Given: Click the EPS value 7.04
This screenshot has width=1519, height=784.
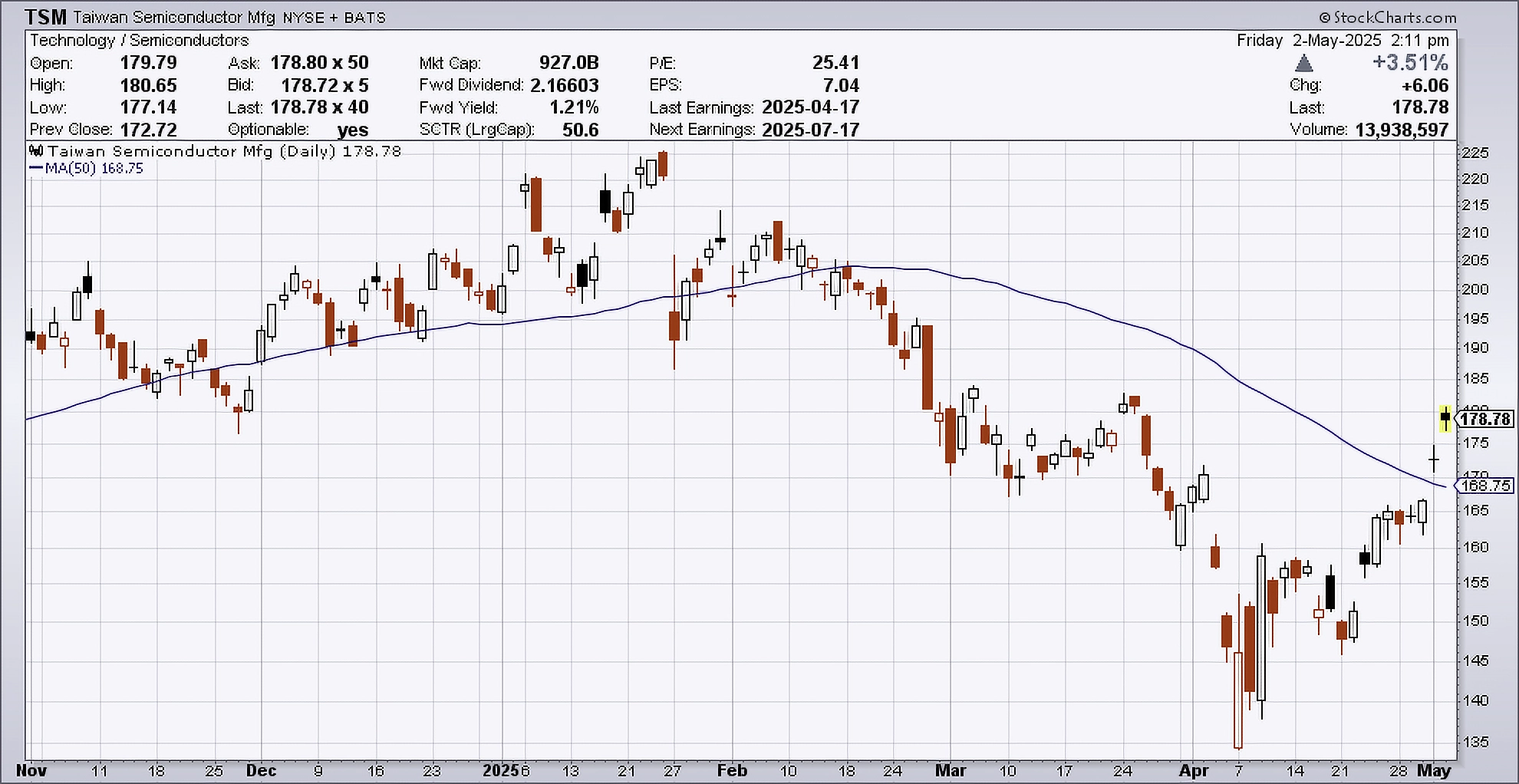Looking at the screenshot, I should [x=841, y=85].
